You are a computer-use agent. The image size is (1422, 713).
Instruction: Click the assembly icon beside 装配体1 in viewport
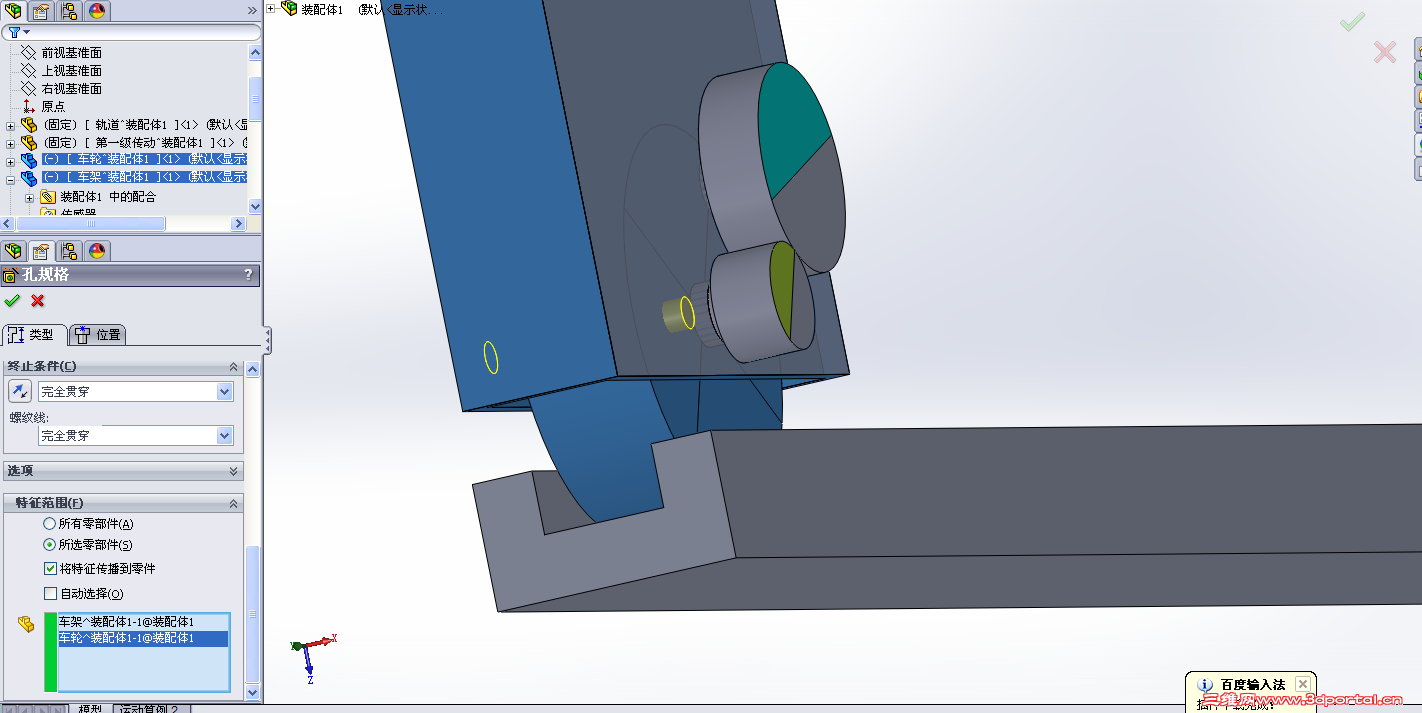tap(289, 9)
